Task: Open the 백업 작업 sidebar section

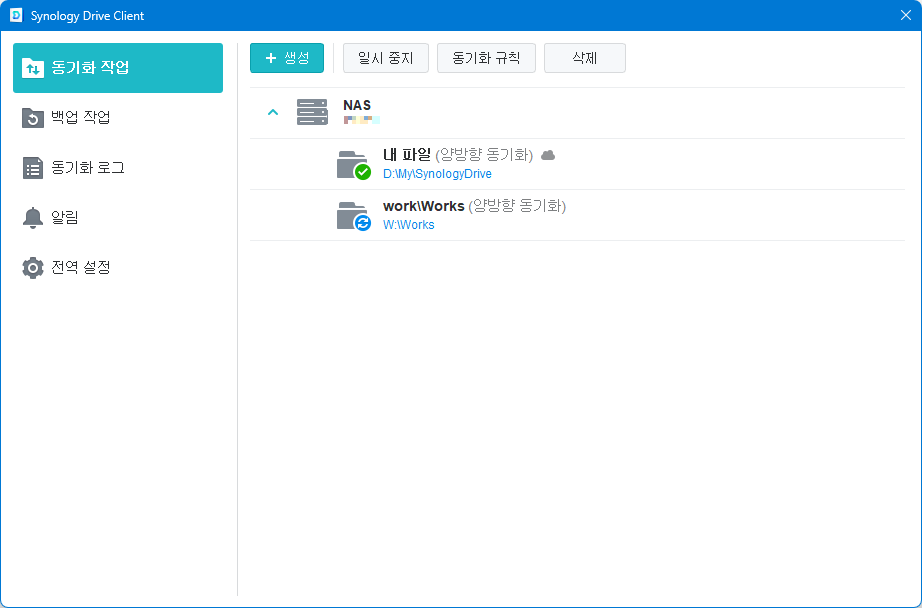Action: coord(118,118)
